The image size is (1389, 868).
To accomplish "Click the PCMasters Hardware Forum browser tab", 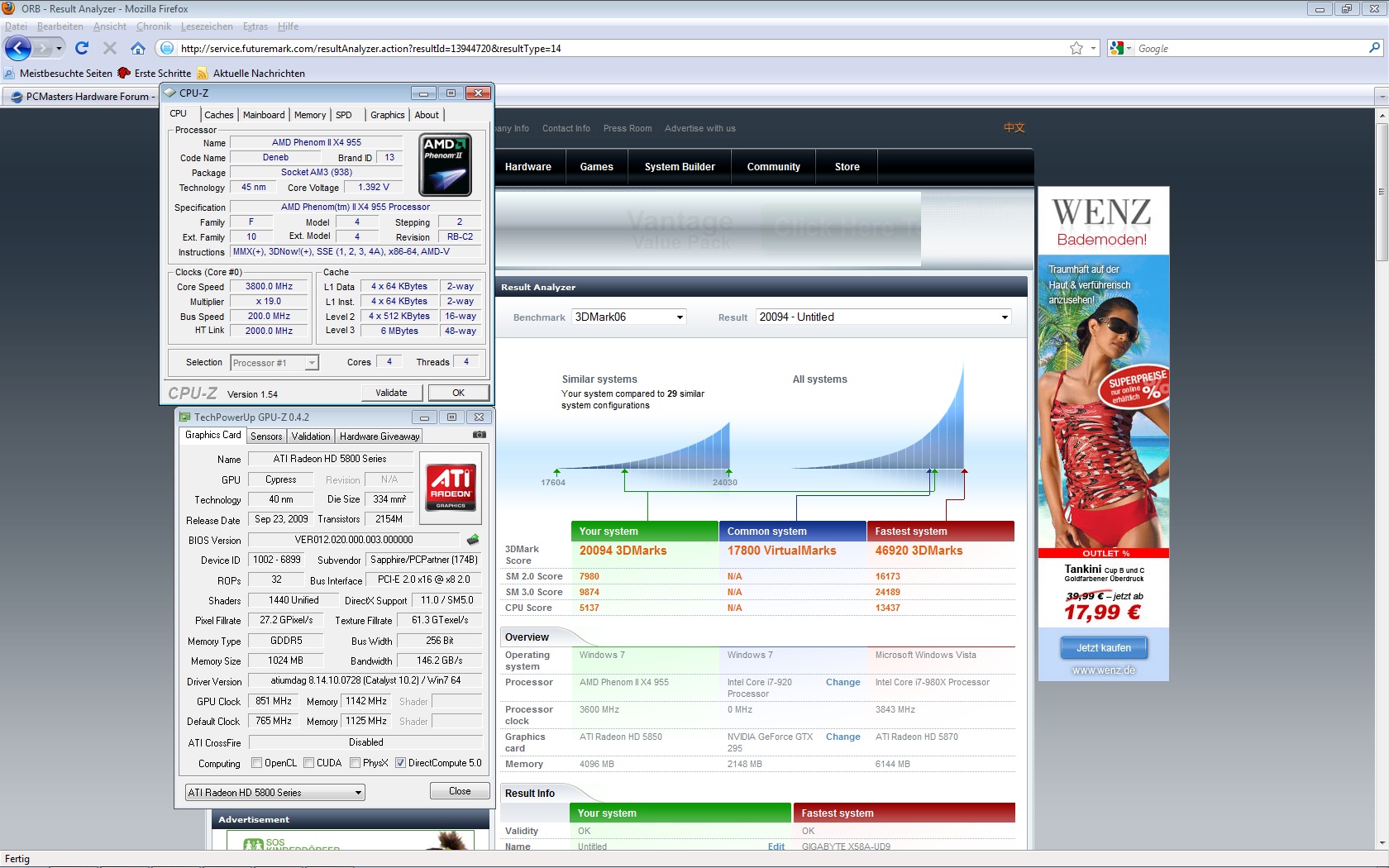I will pyautogui.click(x=83, y=97).
